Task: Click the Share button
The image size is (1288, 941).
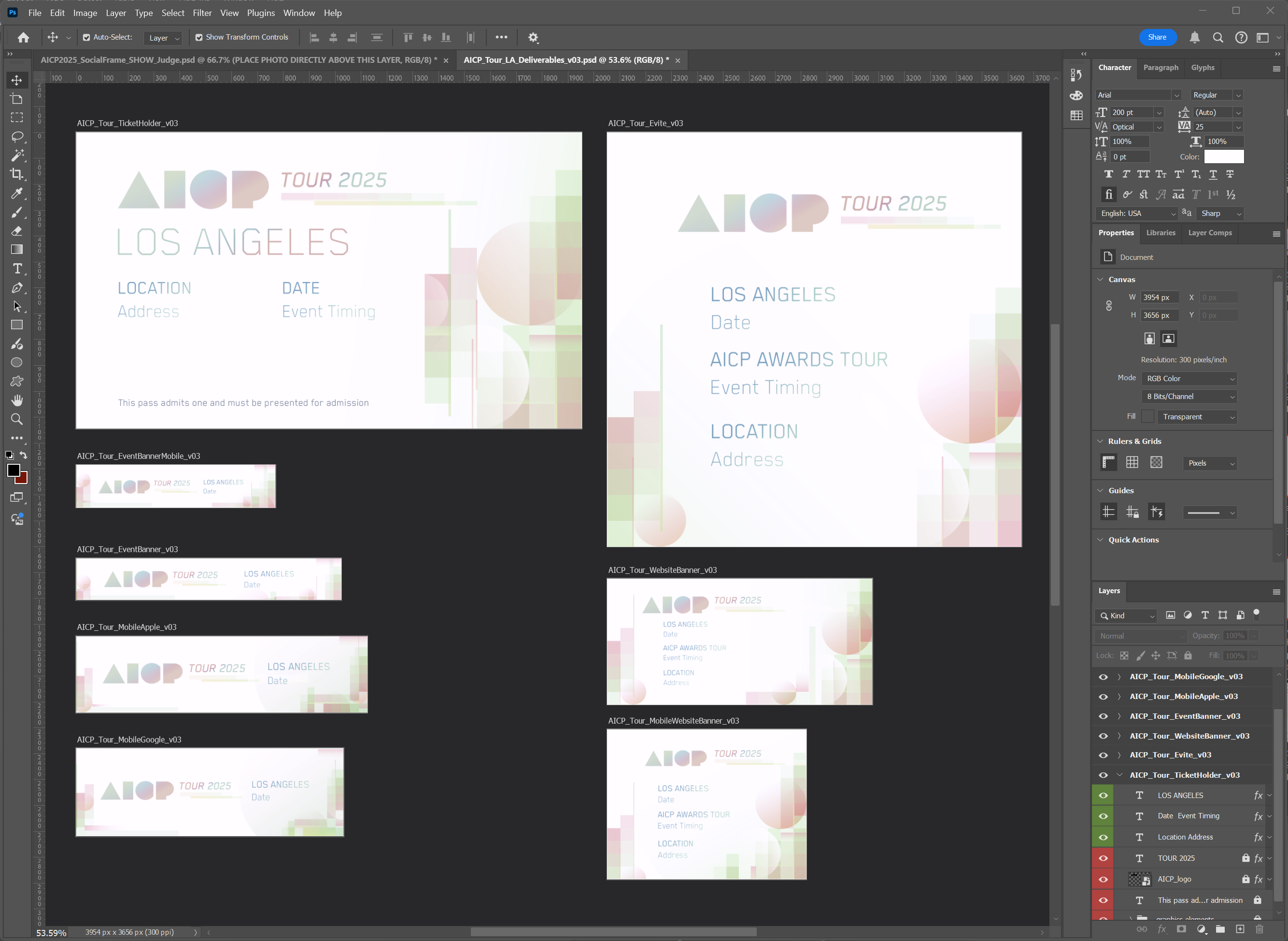Action: [x=1157, y=37]
